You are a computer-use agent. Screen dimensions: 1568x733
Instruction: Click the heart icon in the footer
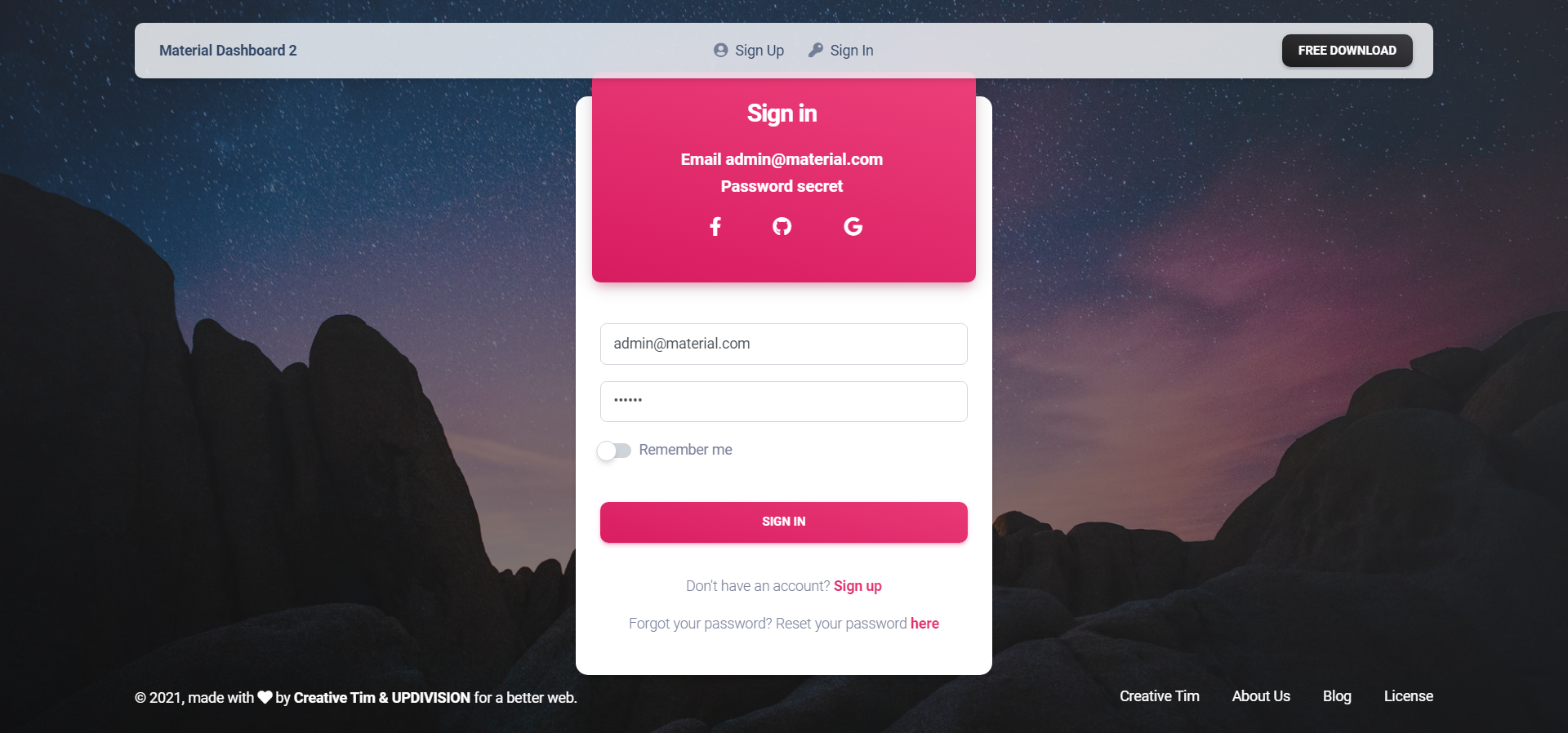[265, 697]
